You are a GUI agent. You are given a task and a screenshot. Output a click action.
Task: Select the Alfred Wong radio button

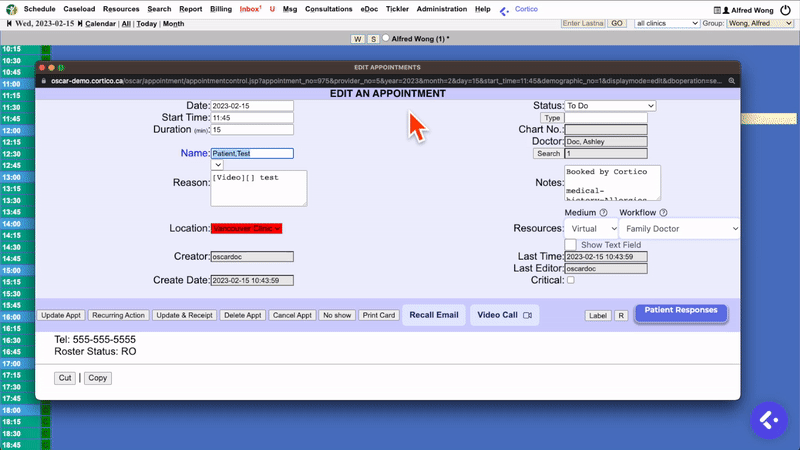386,38
